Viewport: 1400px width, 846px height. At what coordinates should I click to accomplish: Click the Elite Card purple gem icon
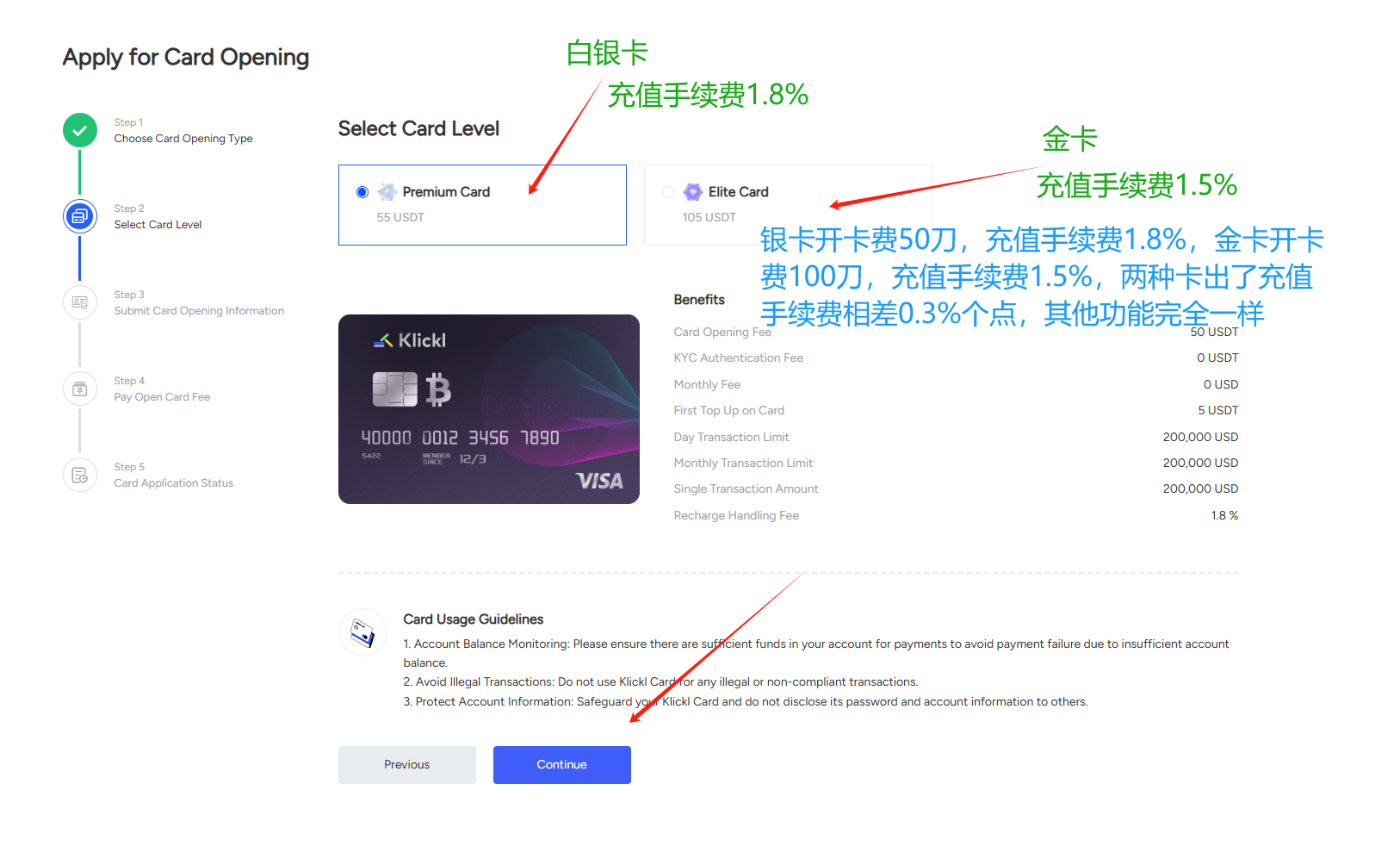coord(693,192)
